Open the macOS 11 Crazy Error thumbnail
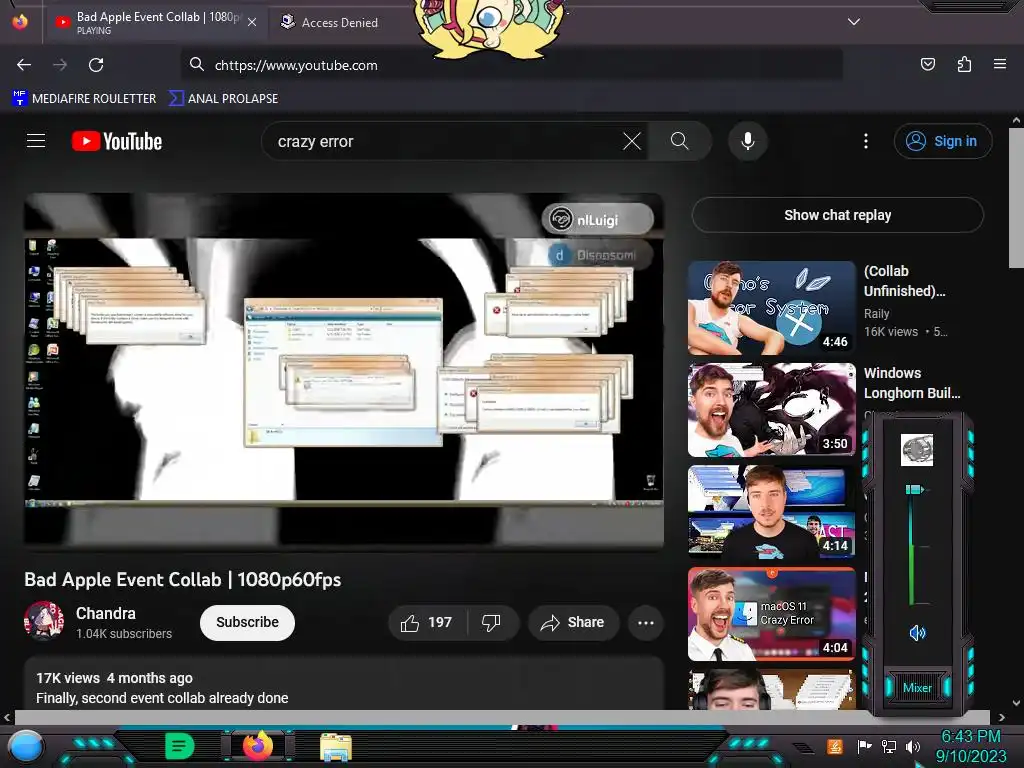The height and width of the screenshot is (768, 1024). pos(772,614)
